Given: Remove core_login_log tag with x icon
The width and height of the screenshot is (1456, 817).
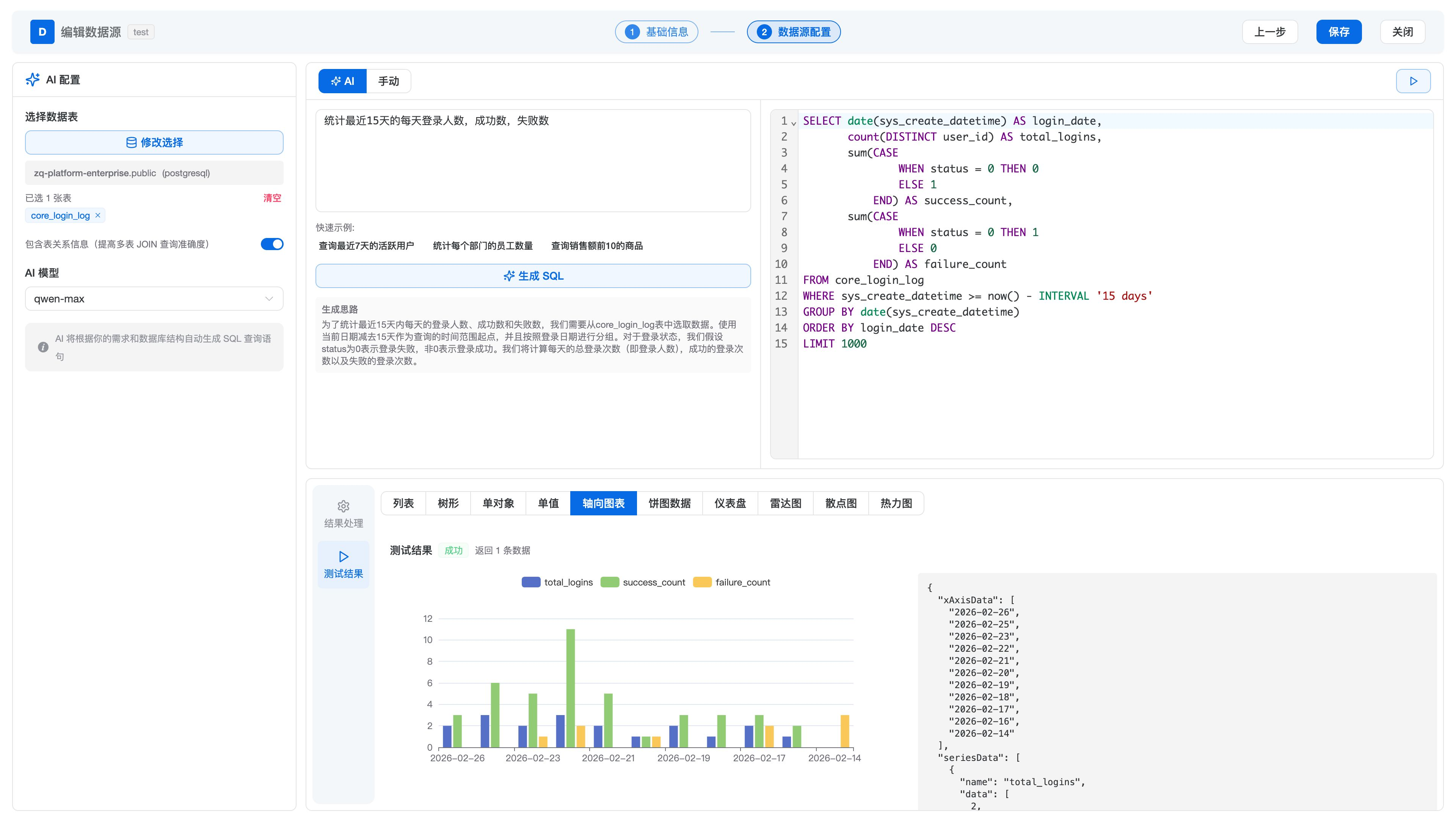Looking at the screenshot, I should click(98, 215).
